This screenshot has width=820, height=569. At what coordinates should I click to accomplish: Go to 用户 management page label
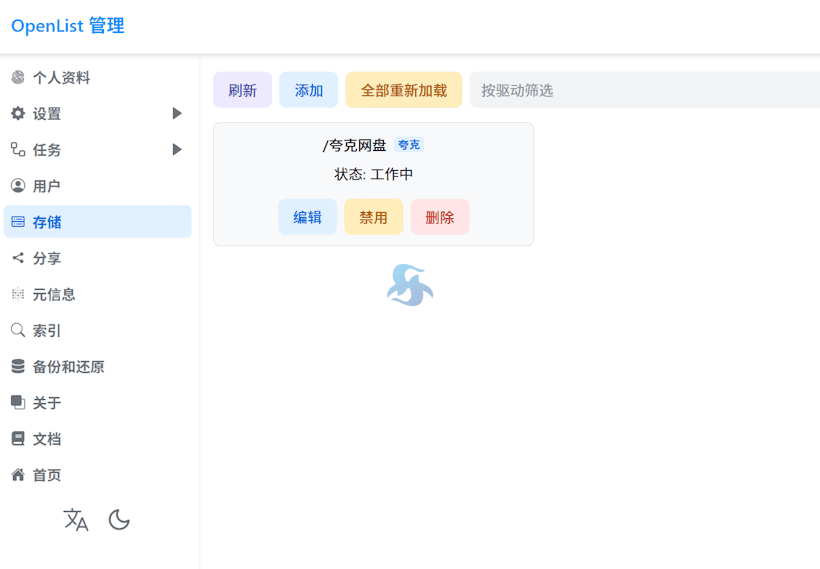click(47, 186)
